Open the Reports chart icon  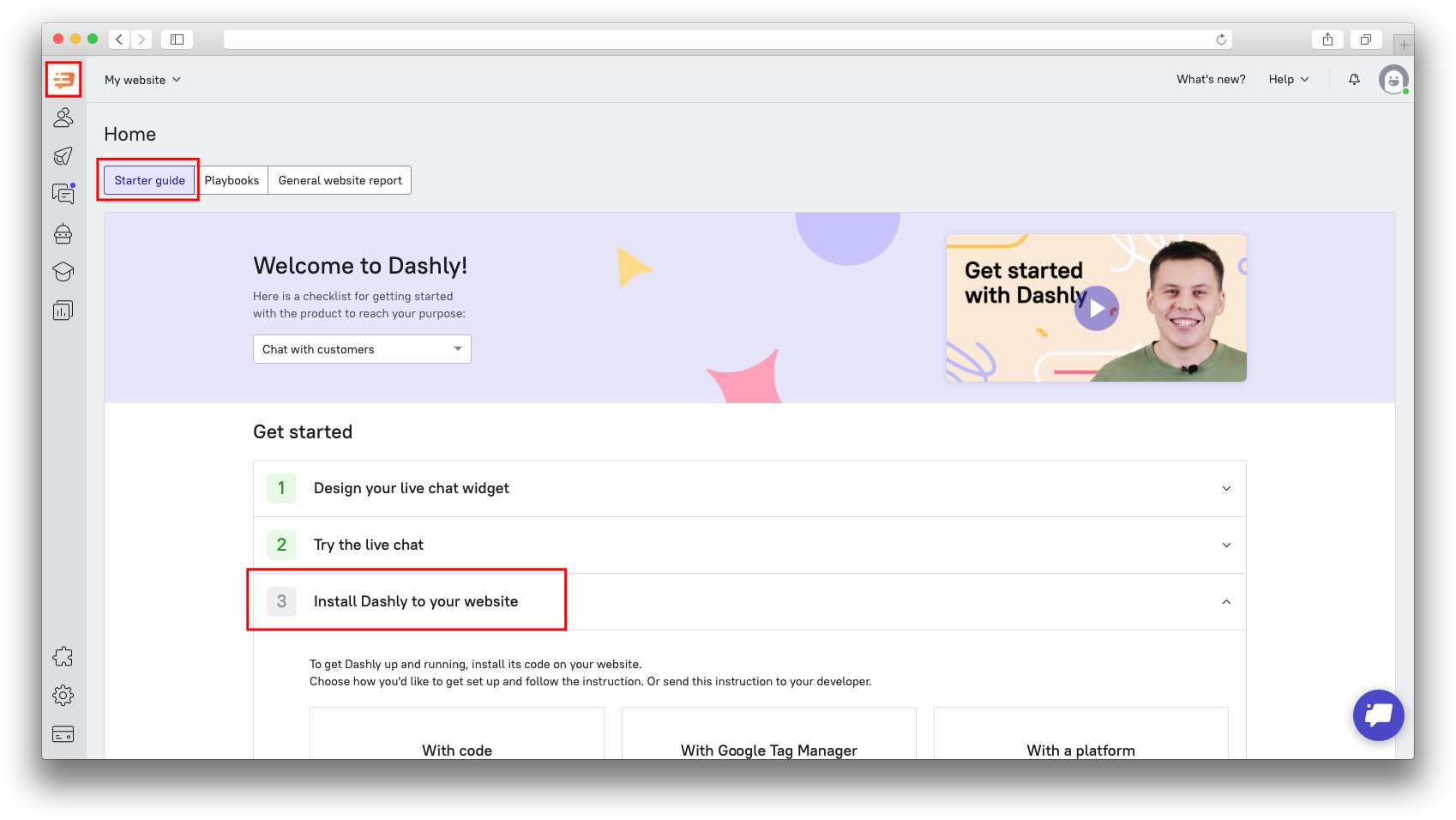pos(63,311)
